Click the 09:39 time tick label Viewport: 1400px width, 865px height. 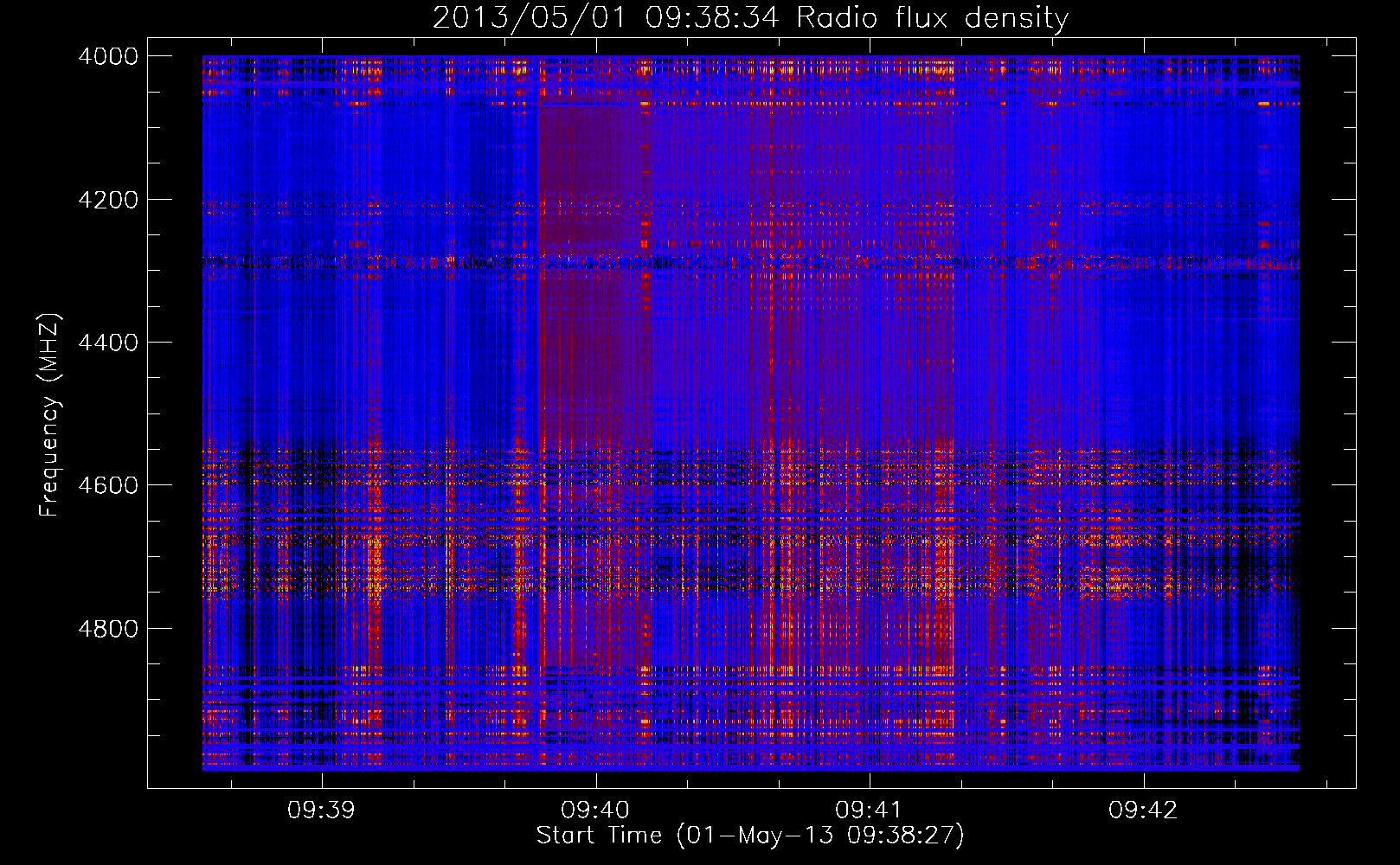tap(322, 811)
